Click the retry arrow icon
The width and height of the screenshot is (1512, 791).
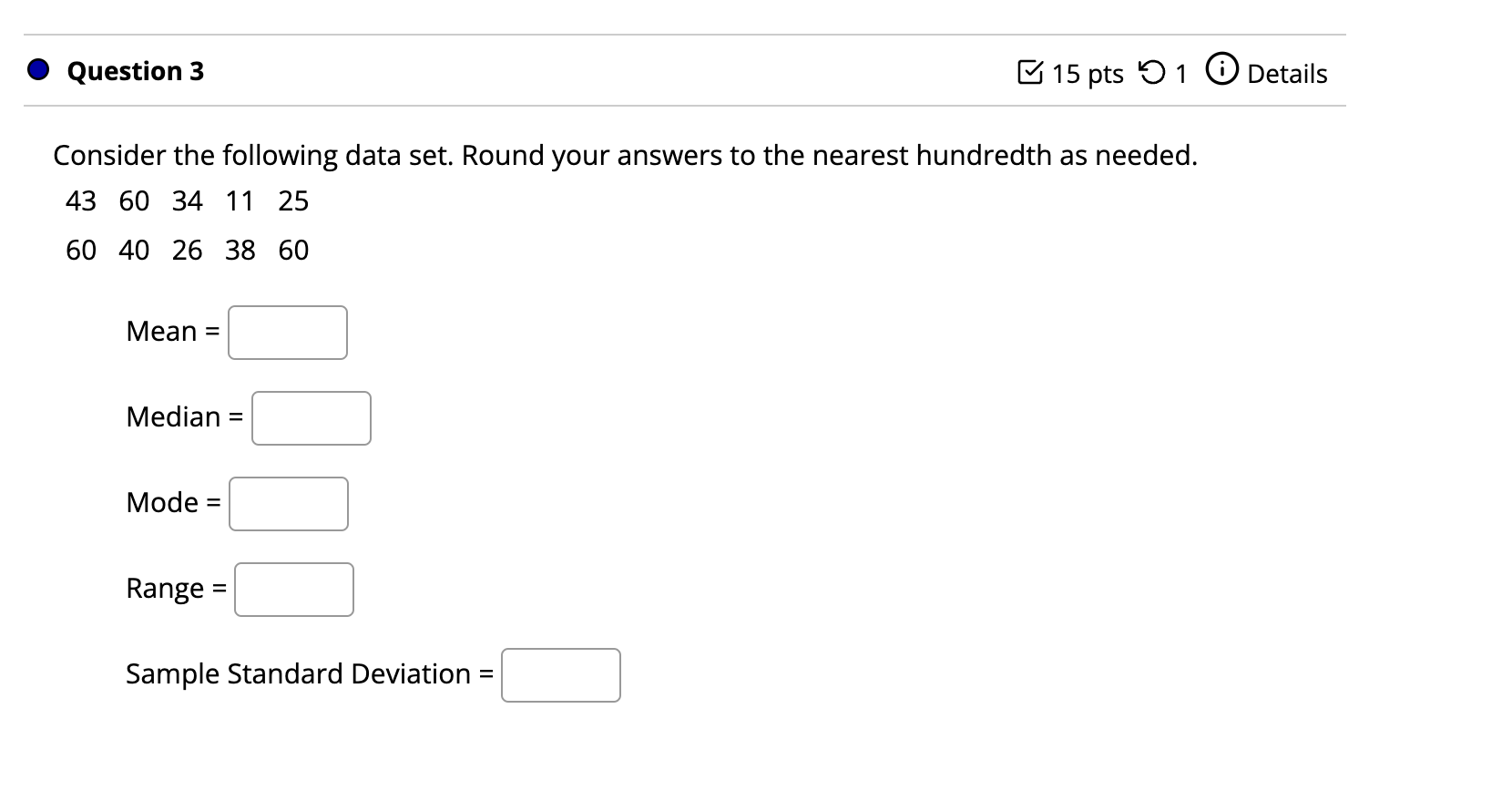click(1152, 72)
